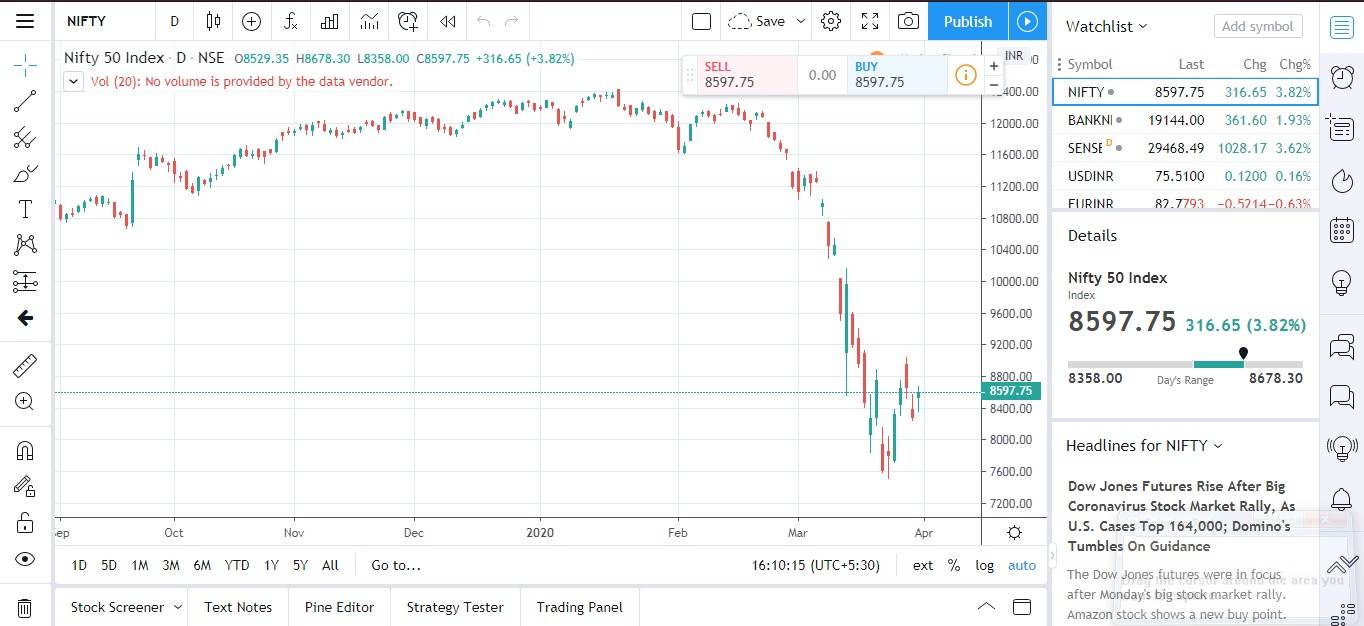Open the Text Notes tab
Viewport: 1364px width, 626px height.
pyautogui.click(x=238, y=607)
